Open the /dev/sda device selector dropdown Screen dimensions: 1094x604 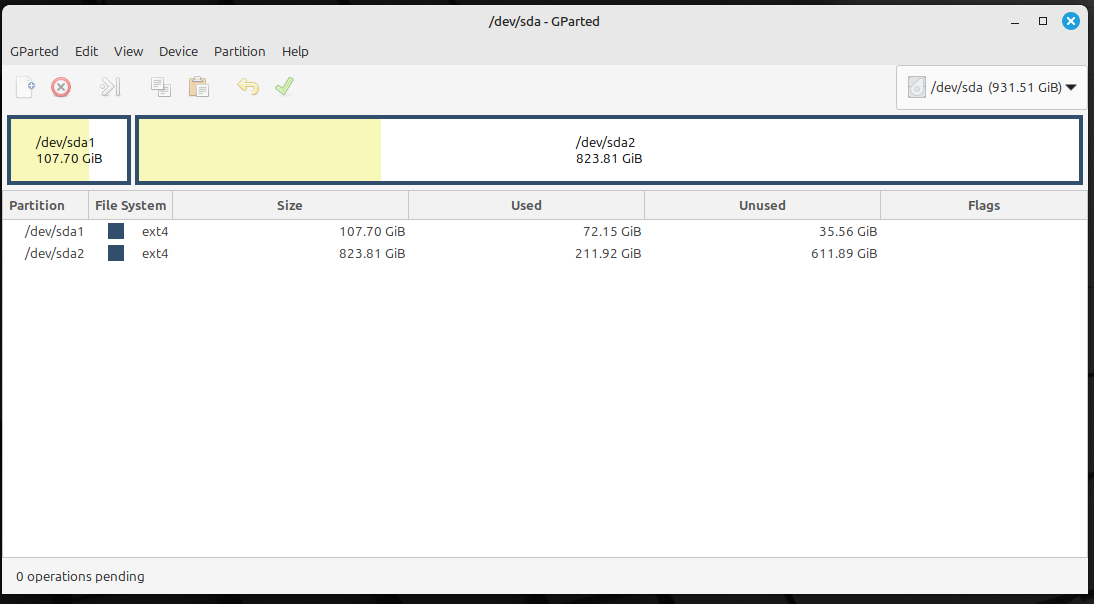coord(991,88)
